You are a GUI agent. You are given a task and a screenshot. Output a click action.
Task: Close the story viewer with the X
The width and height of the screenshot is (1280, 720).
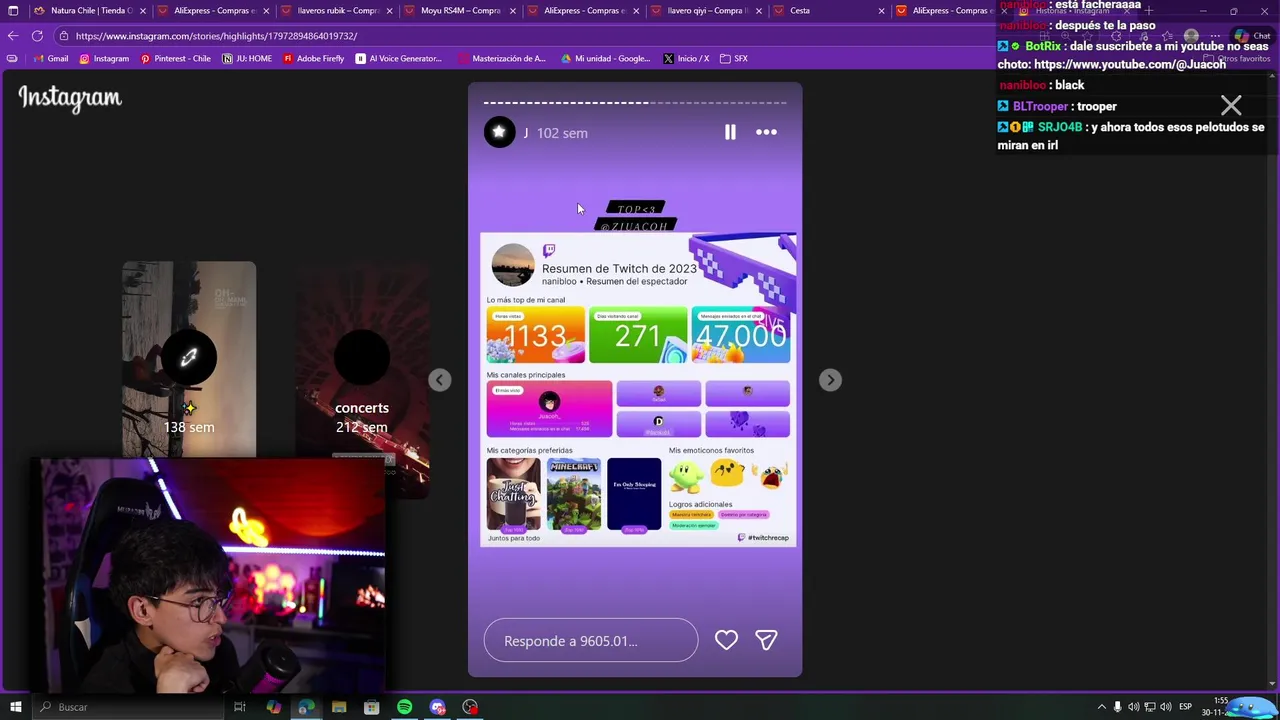[1231, 105]
